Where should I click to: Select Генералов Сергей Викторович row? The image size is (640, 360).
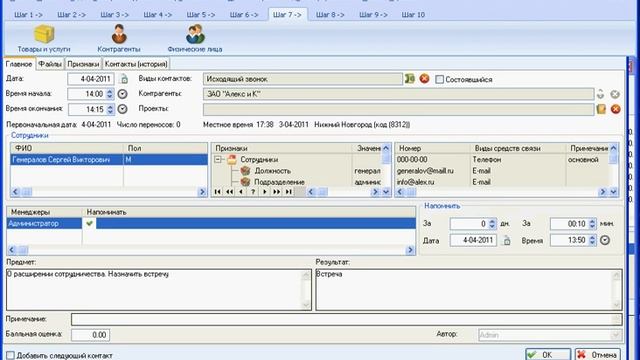pyautogui.click(x=109, y=160)
